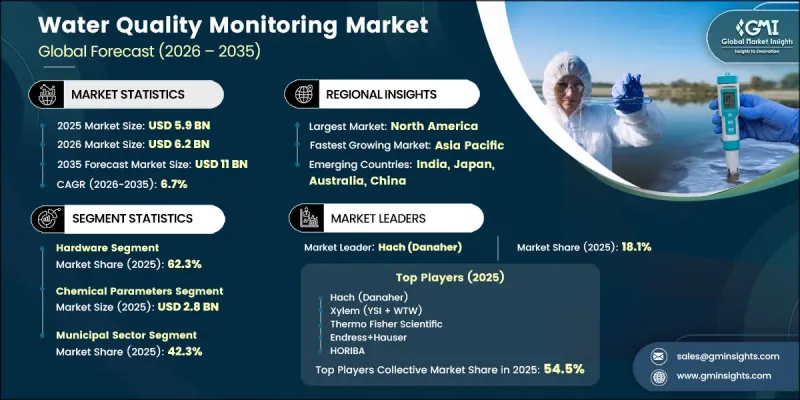Click the Global Forecast (2026 – 2035) subtitle
The width and height of the screenshot is (800, 400).
149,52
